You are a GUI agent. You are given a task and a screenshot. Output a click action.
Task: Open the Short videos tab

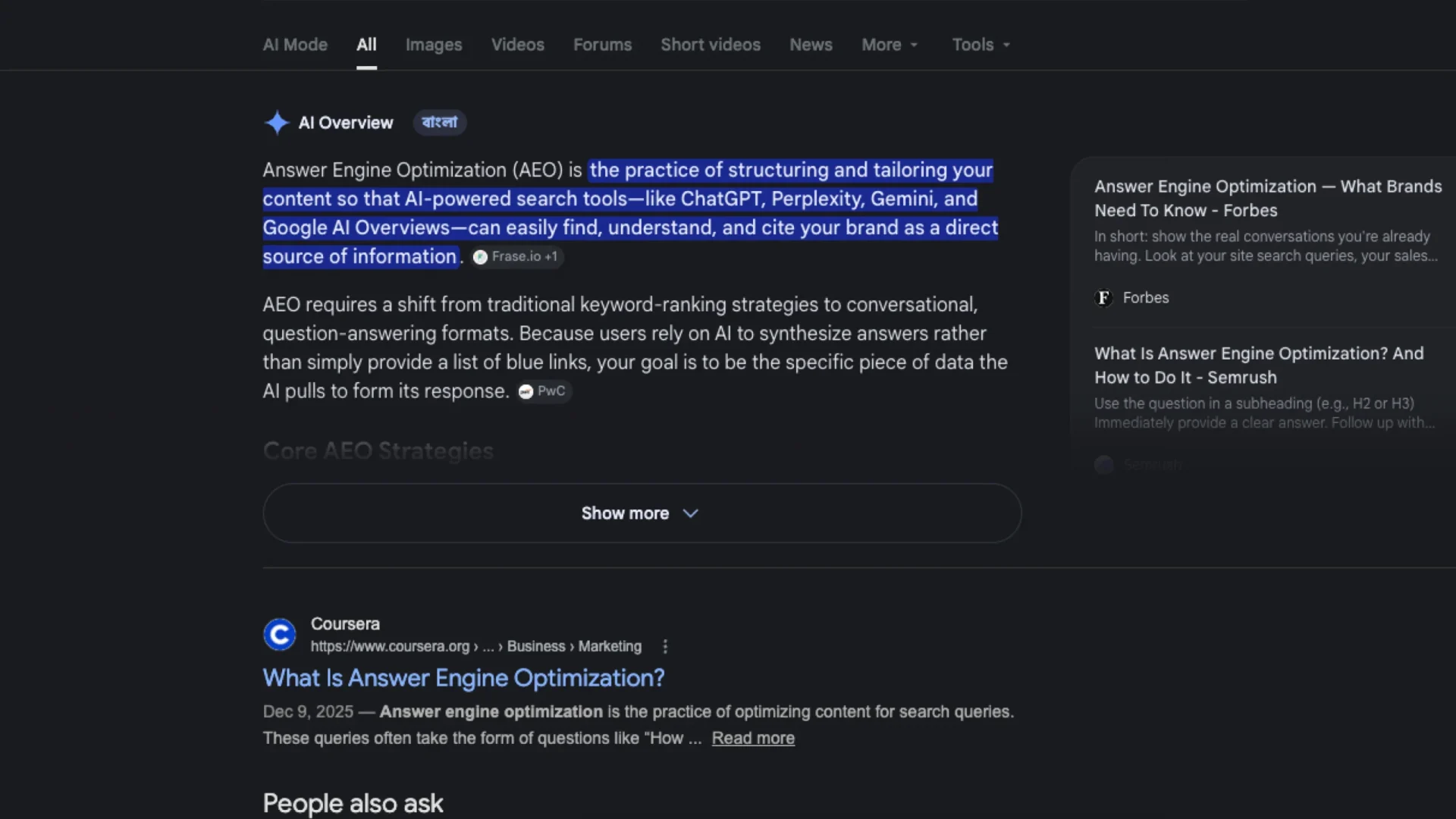pyautogui.click(x=711, y=45)
